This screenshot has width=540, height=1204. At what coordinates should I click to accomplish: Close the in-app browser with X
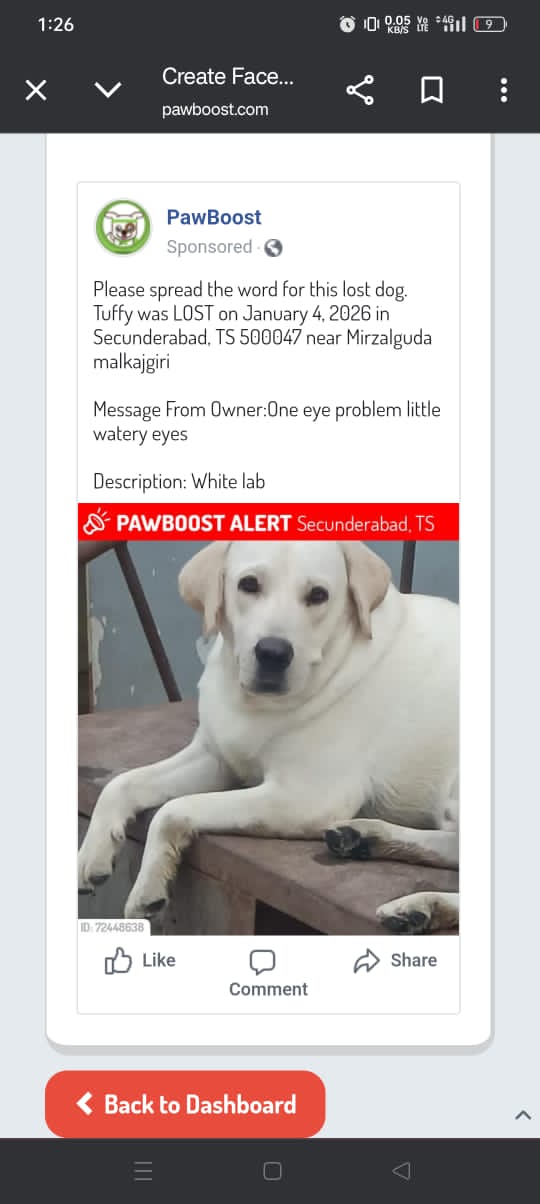[x=36, y=91]
